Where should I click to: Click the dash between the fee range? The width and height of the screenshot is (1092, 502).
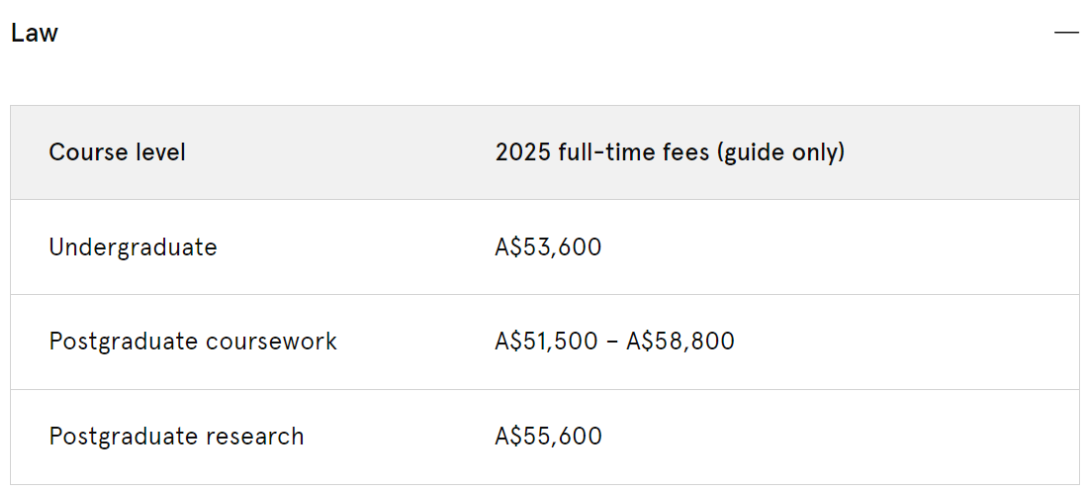point(611,343)
